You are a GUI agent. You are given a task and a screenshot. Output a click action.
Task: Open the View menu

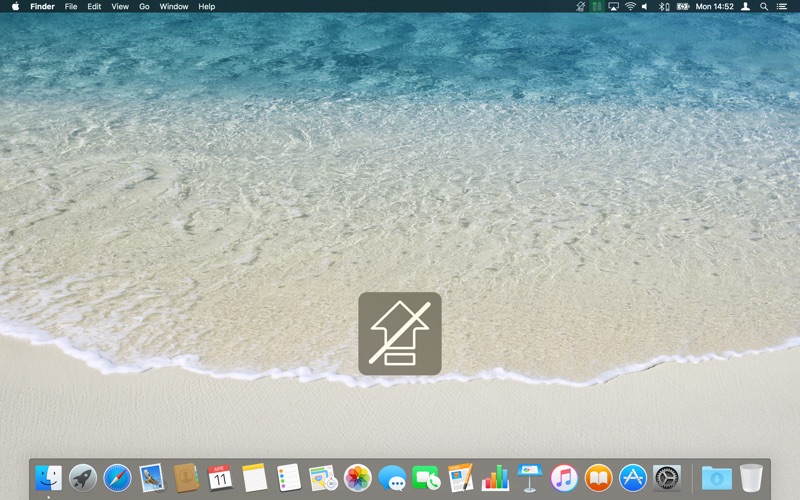(x=120, y=7)
